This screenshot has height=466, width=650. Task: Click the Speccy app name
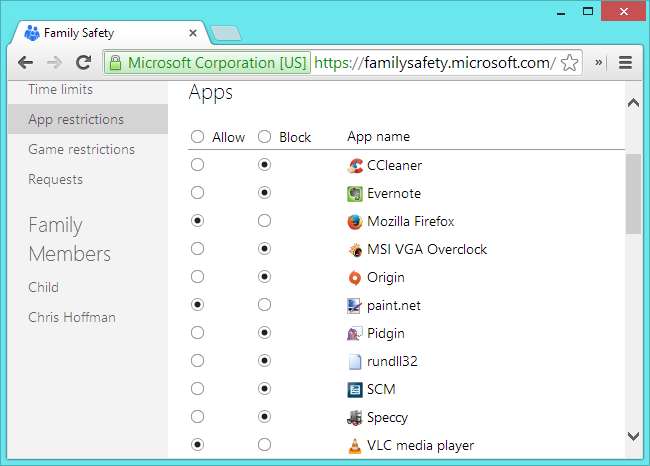[388, 418]
